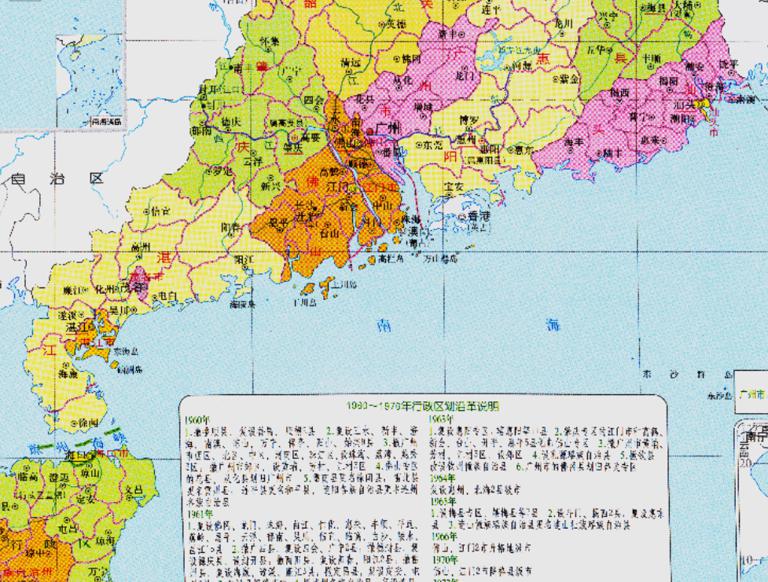768x582 pixels.
Task: Click the 紫金 county label
Action: (570, 78)
